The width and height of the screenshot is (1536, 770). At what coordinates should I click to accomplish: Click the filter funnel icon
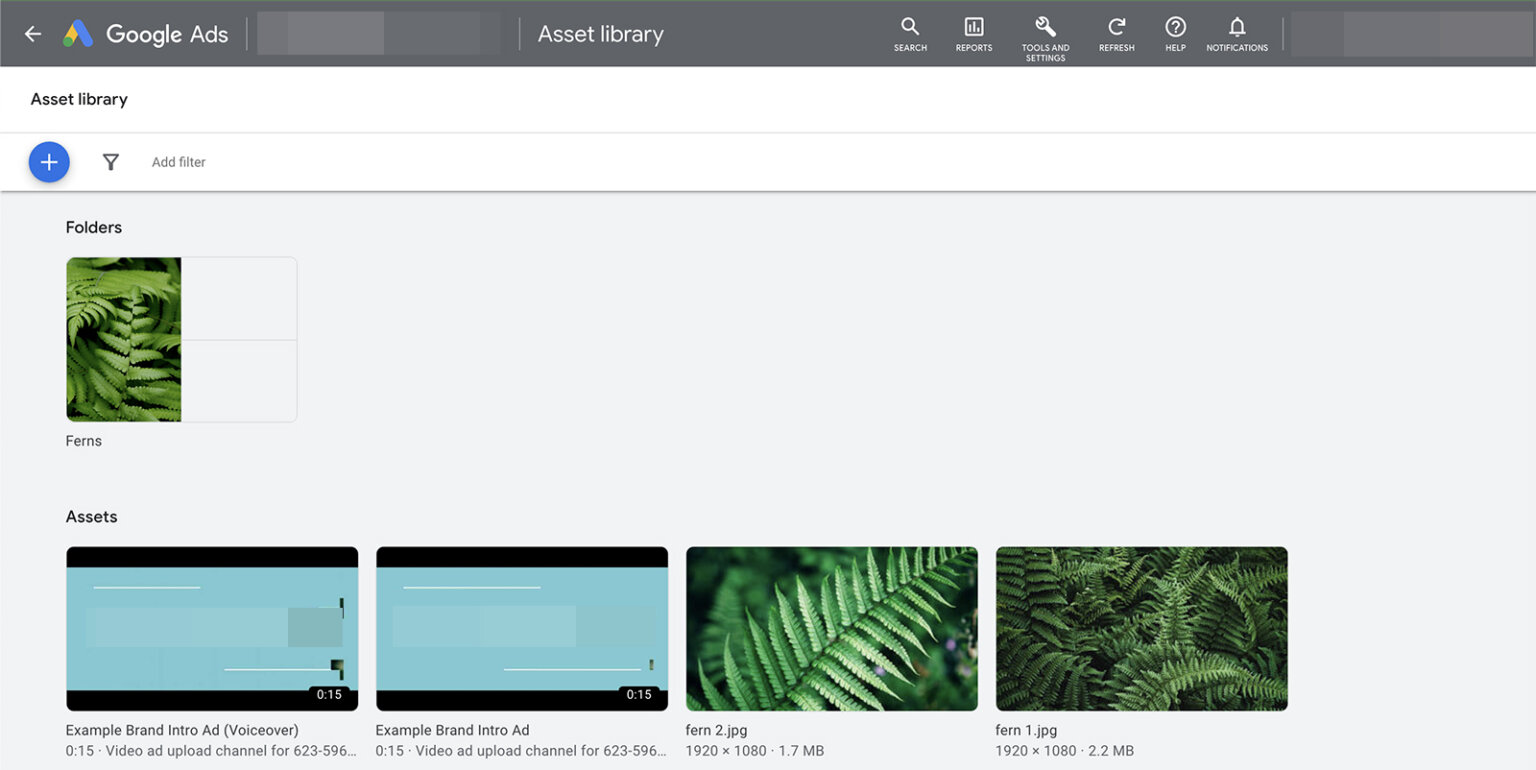coord(110,161)
